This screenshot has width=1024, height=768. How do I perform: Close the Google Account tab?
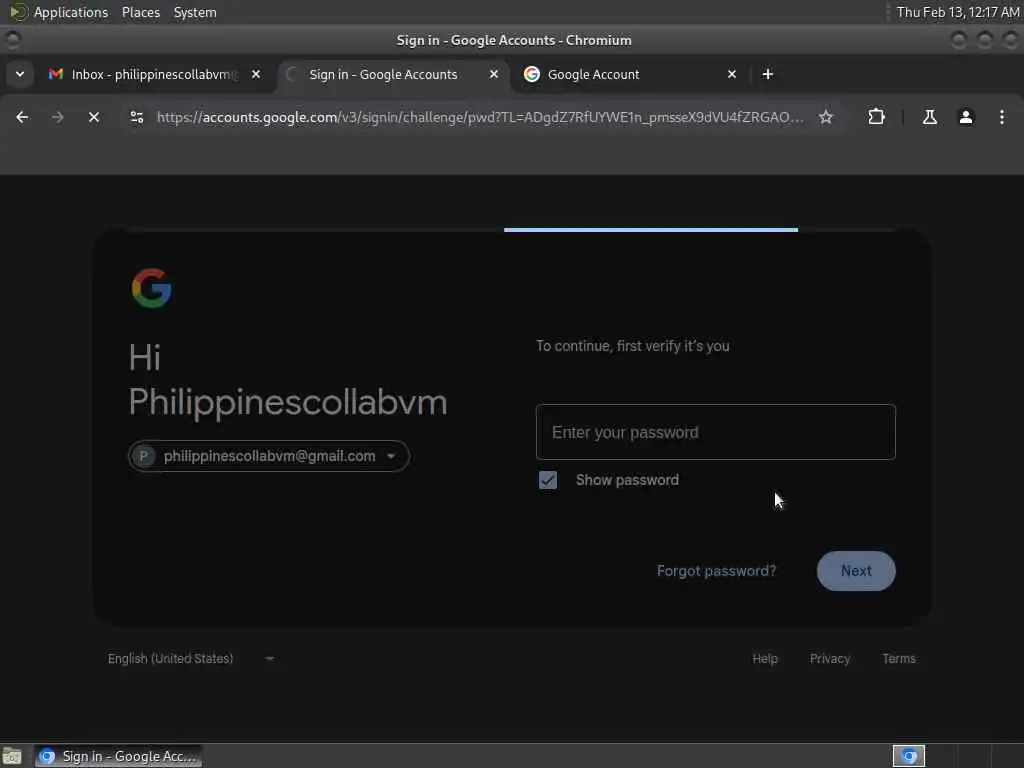point(731,74)
